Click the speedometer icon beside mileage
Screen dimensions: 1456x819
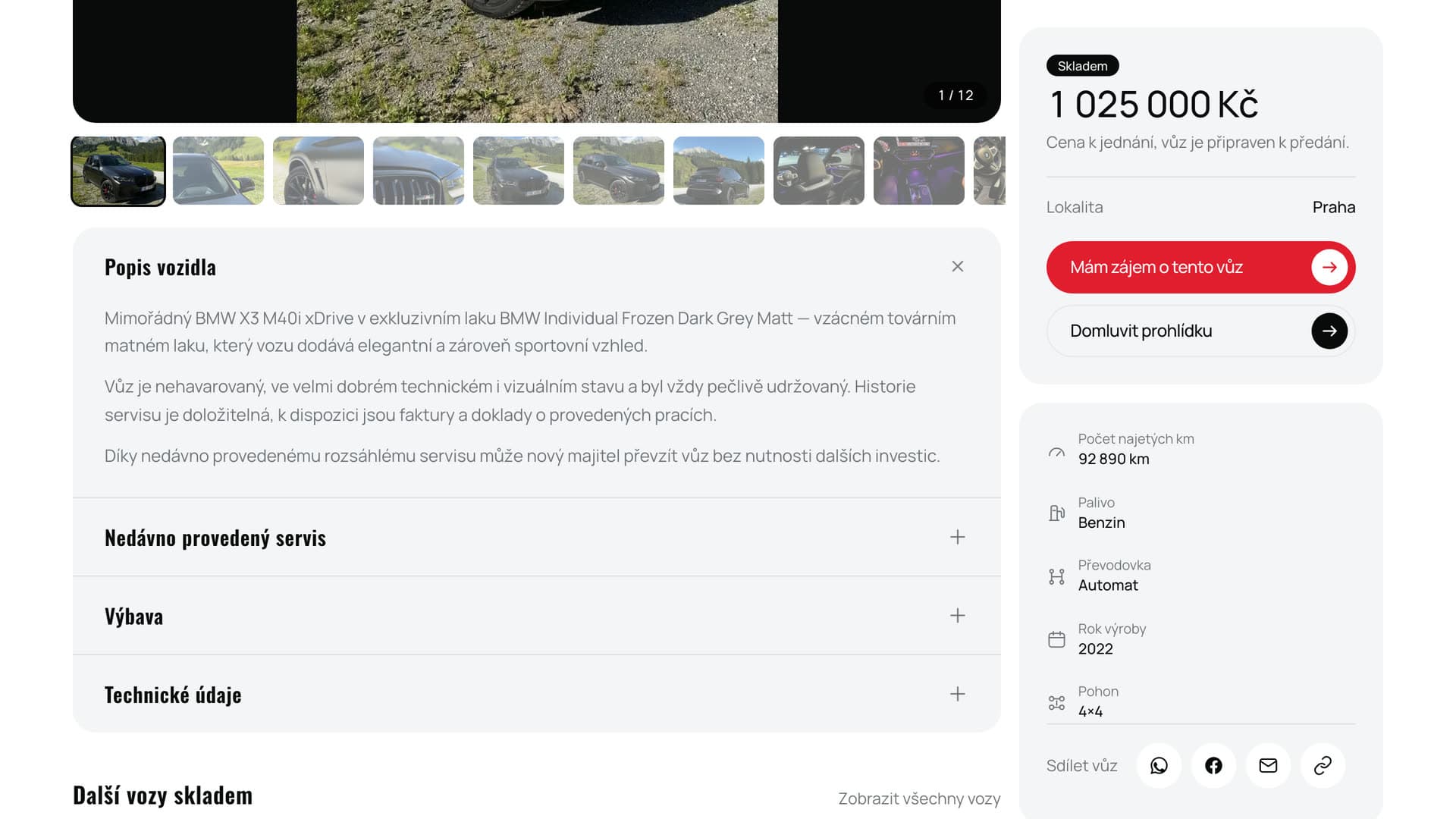point(1056,450)
